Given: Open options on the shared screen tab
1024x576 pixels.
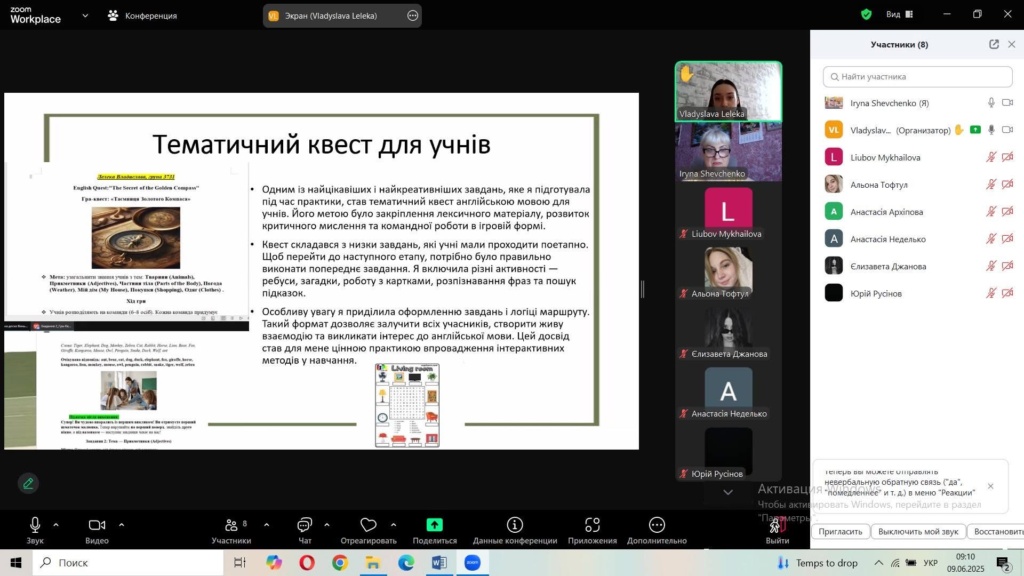Looking at the screenshot, I should (x=413, y=16).
